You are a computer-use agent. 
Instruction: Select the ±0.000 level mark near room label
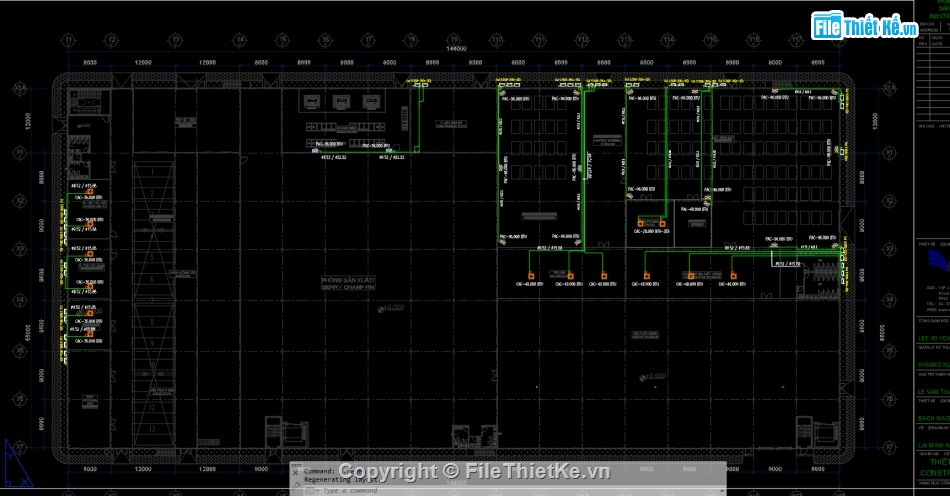[391, 308]
